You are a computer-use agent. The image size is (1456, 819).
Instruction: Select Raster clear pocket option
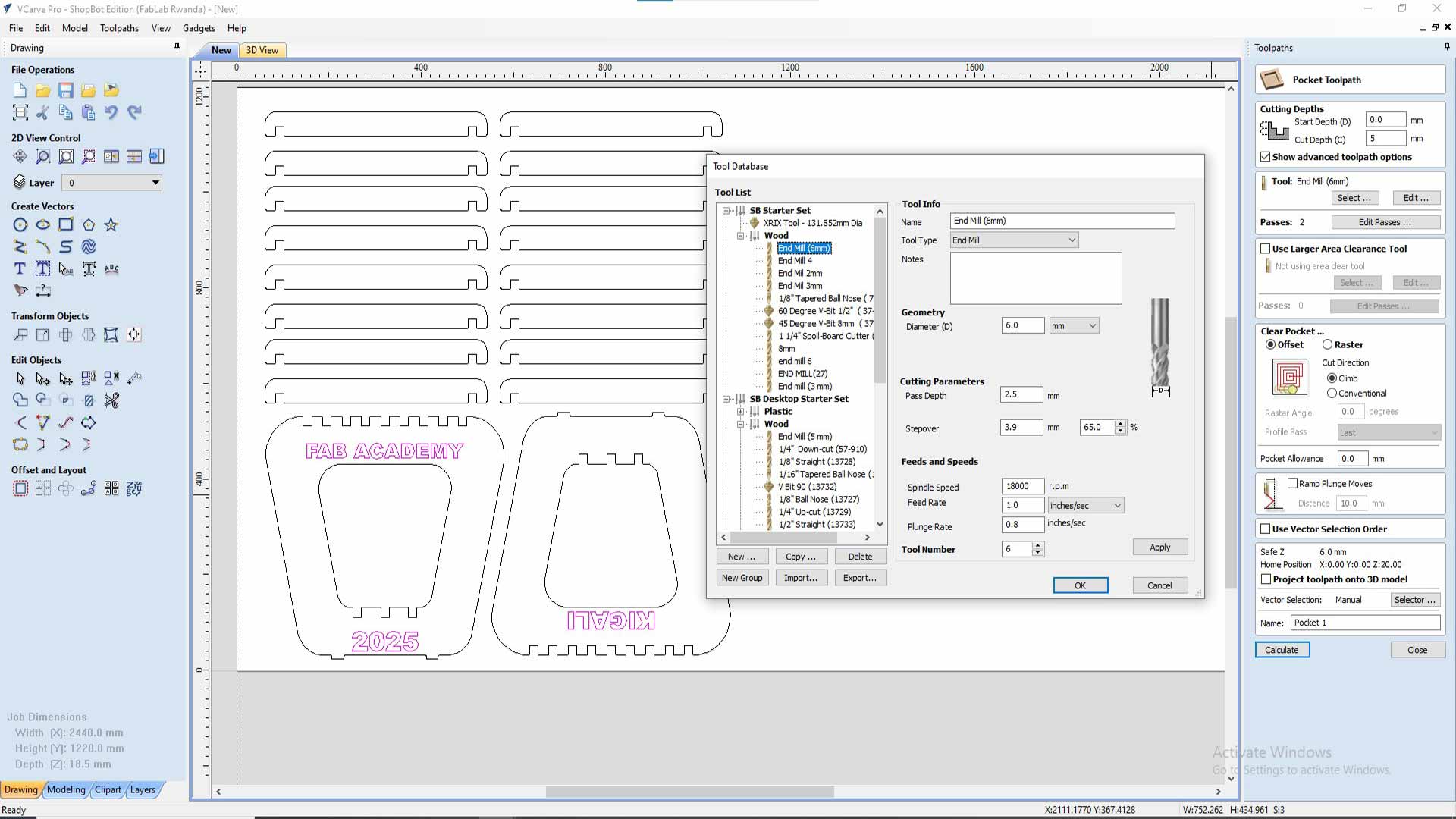[1327, 344]
